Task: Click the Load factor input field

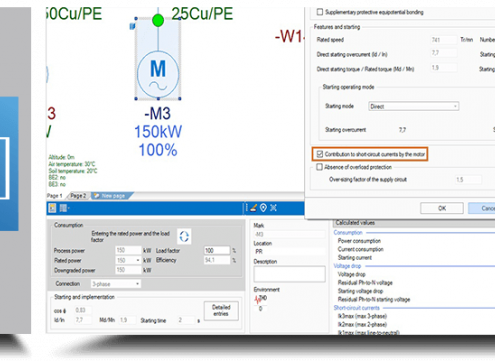Action: 217,250
